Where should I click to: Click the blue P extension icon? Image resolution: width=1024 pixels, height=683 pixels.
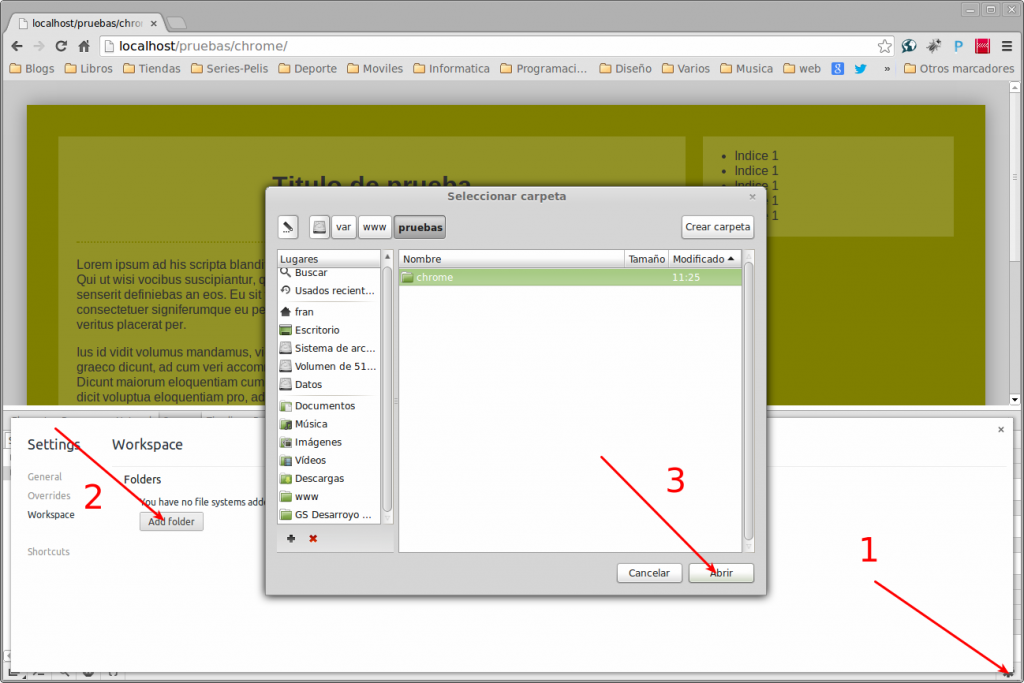(x=958, y=46)
